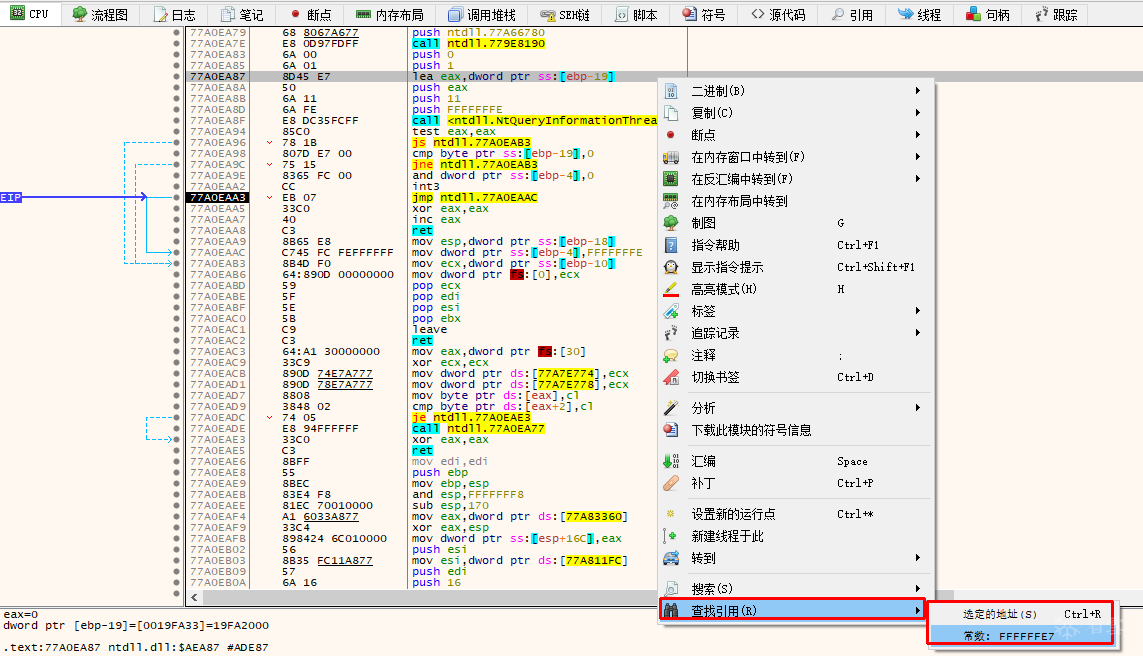Open the 源代码 tab
The image size is (1143, 656).
coord(778,14)
